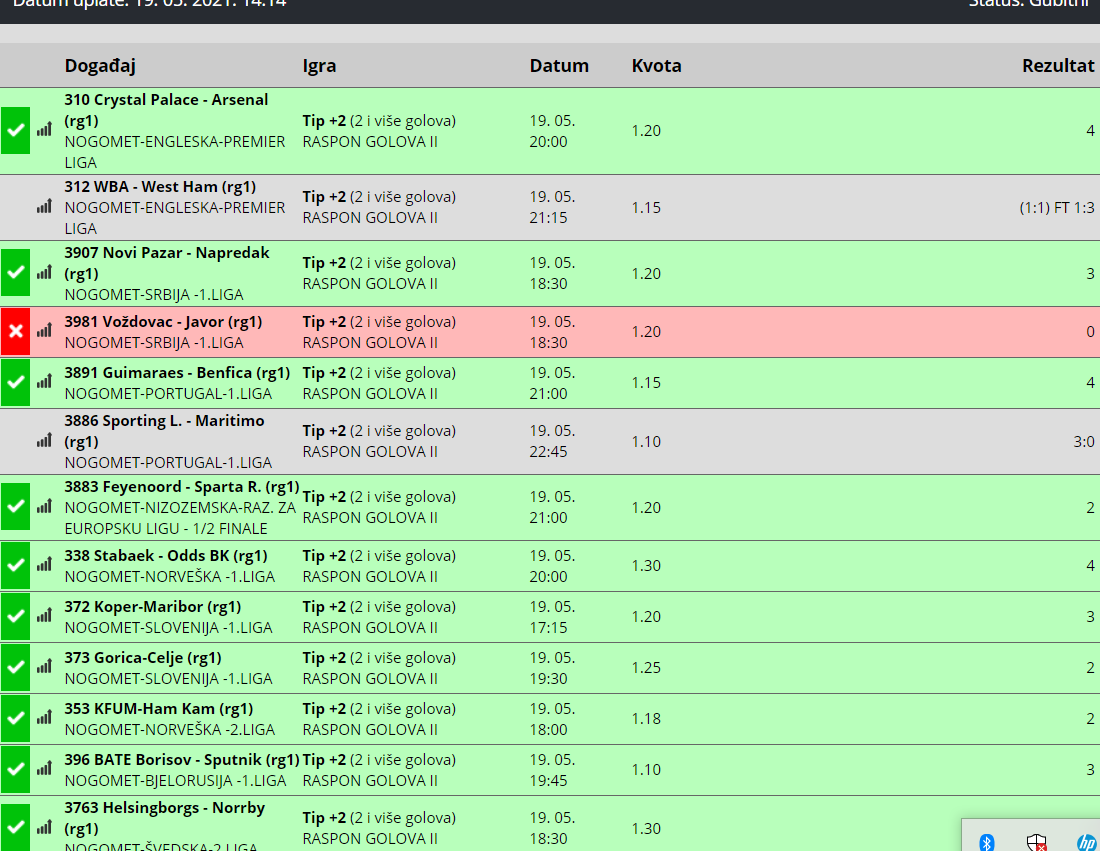This screenshot has height=851, width=1100.
Task: Click date 19. 05. 19:45
Action: tap(552, 770)
